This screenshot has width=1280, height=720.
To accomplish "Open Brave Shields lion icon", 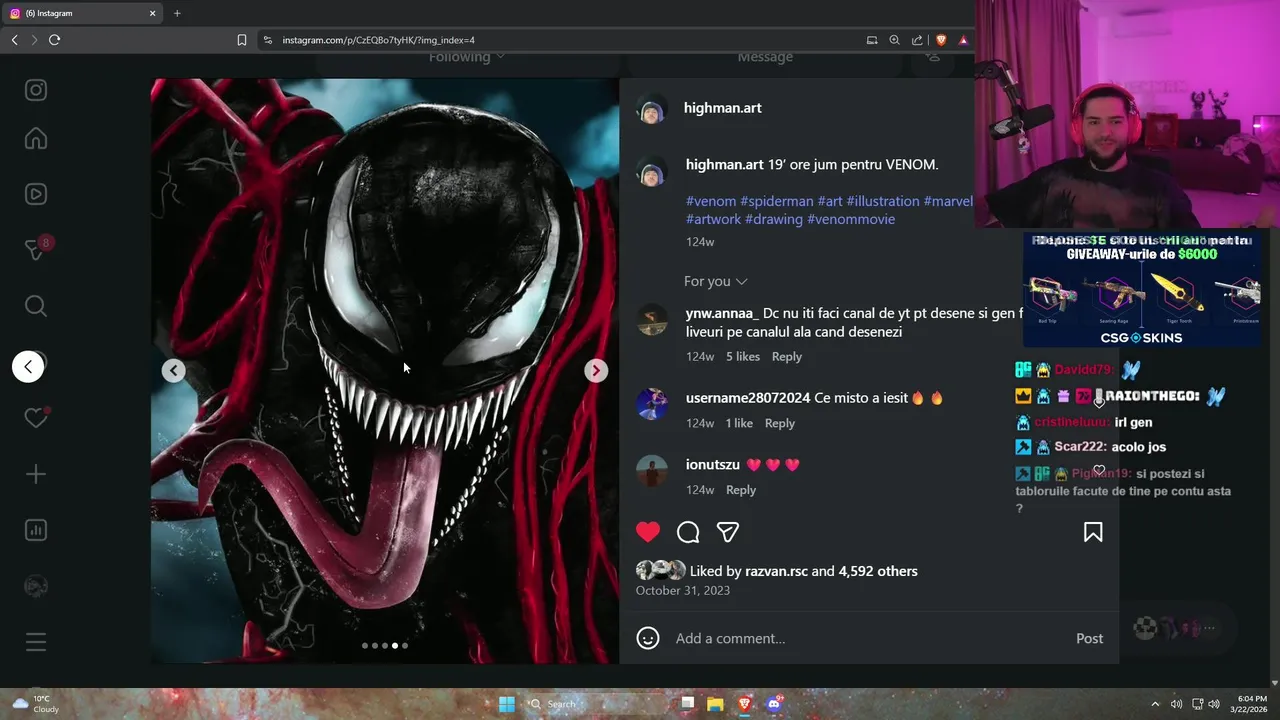I will click(x=941, y=40).
